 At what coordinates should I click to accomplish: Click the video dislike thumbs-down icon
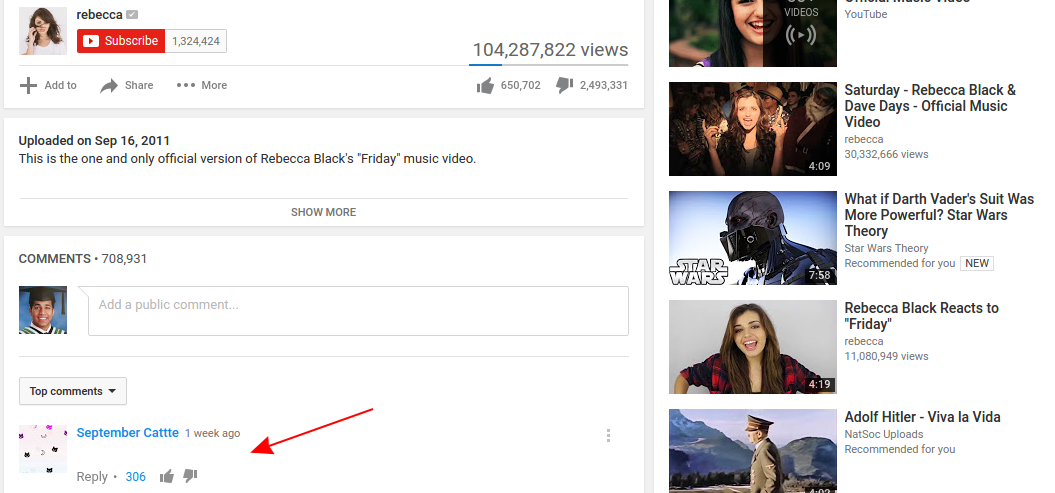tap(565, 85)
